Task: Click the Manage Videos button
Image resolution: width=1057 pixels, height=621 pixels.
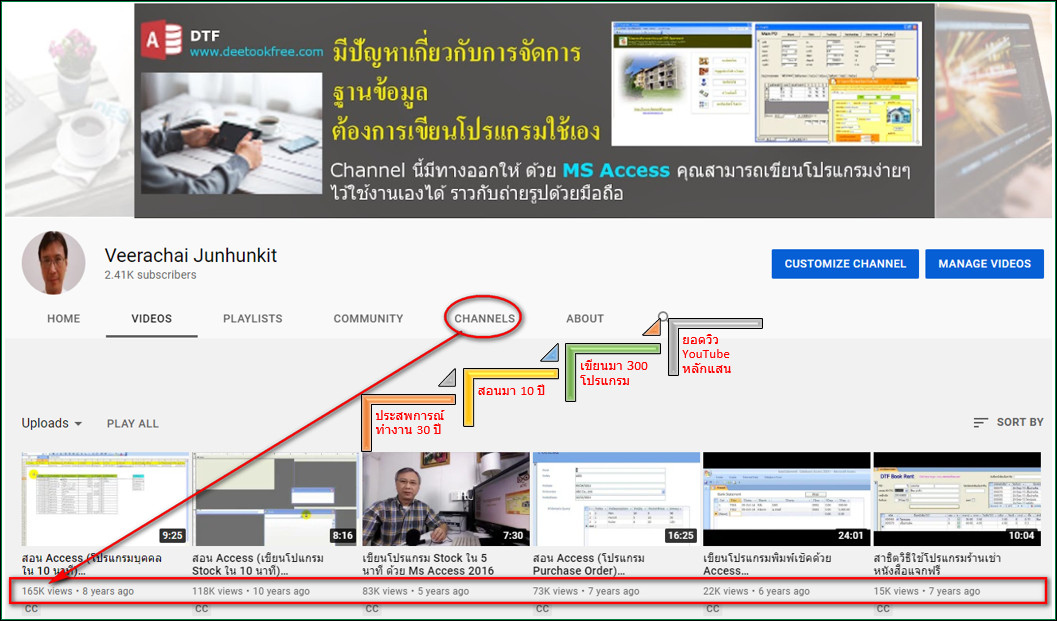Action: [984, 264]
